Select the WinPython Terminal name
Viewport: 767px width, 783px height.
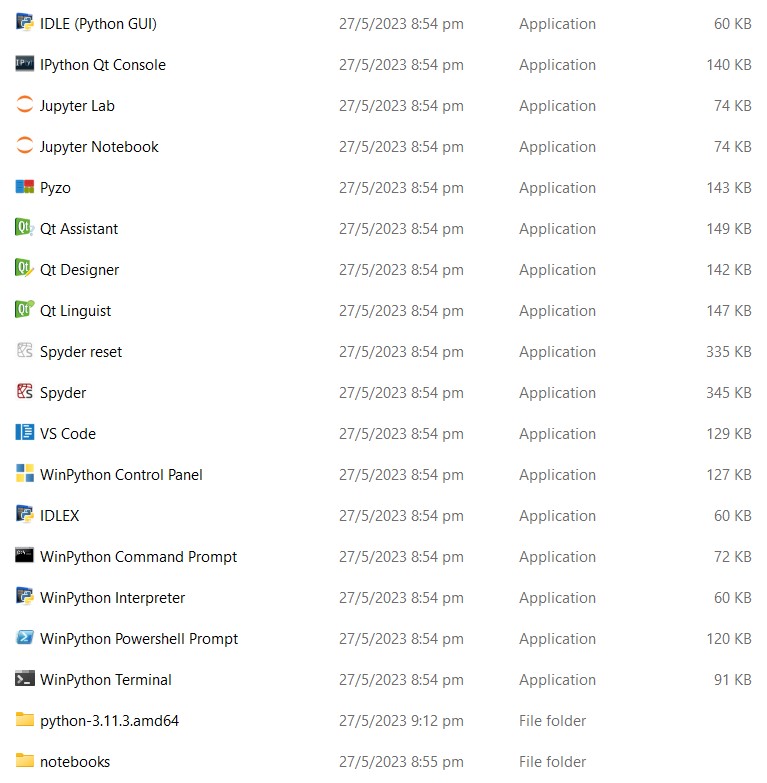(x=106, y=680)
